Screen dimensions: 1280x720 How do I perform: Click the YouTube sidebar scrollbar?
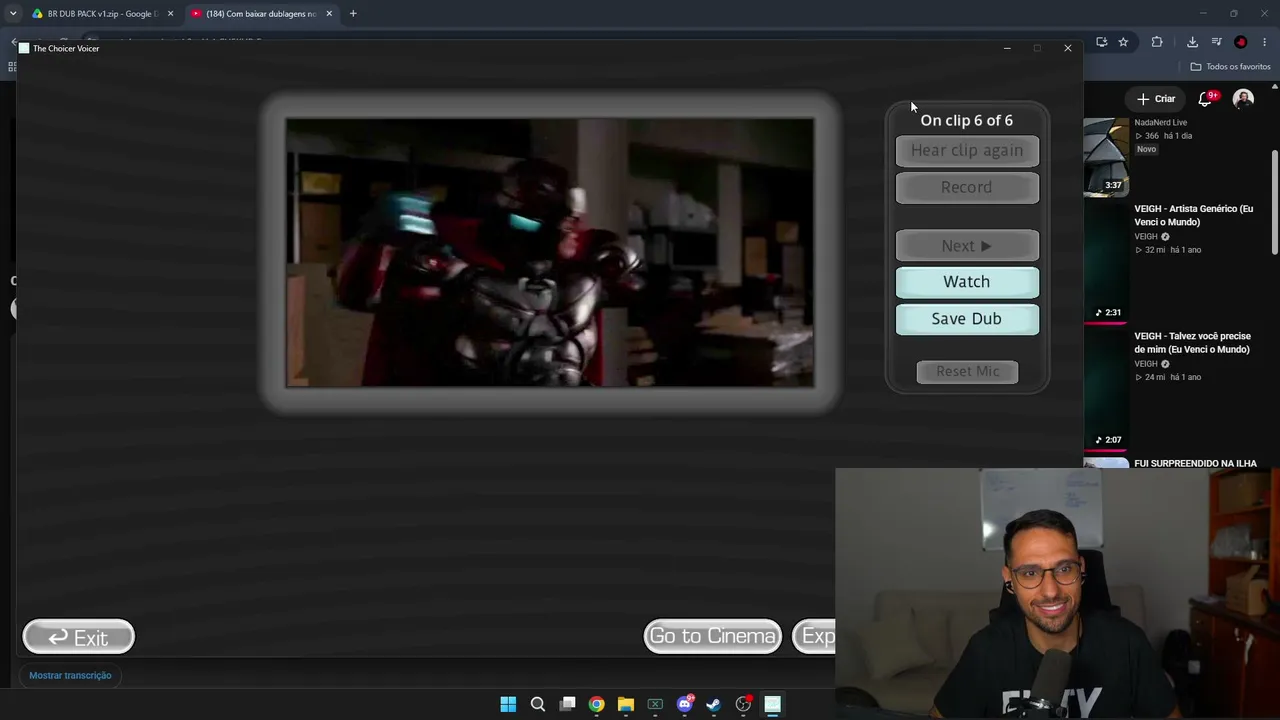point(1274,200)
